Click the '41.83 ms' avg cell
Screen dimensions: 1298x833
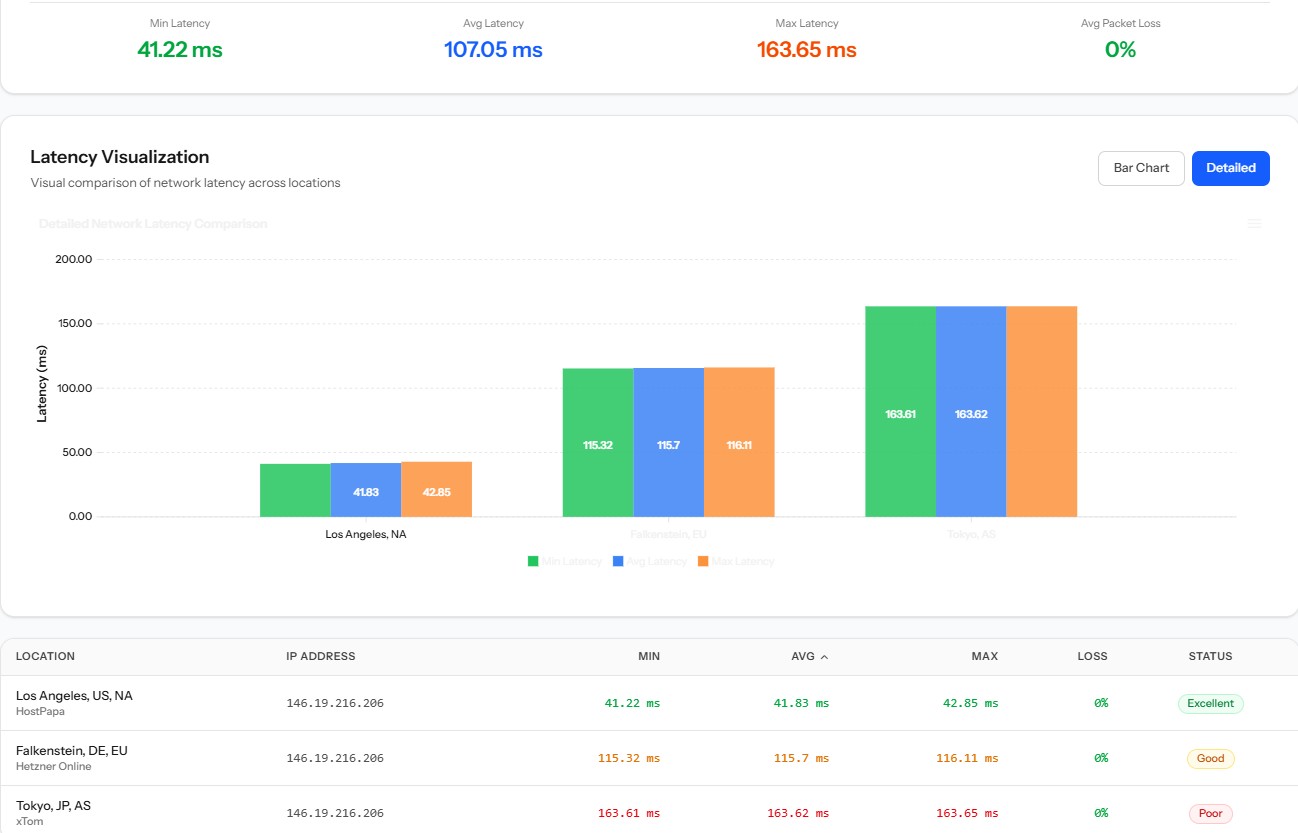pos(801,703)
